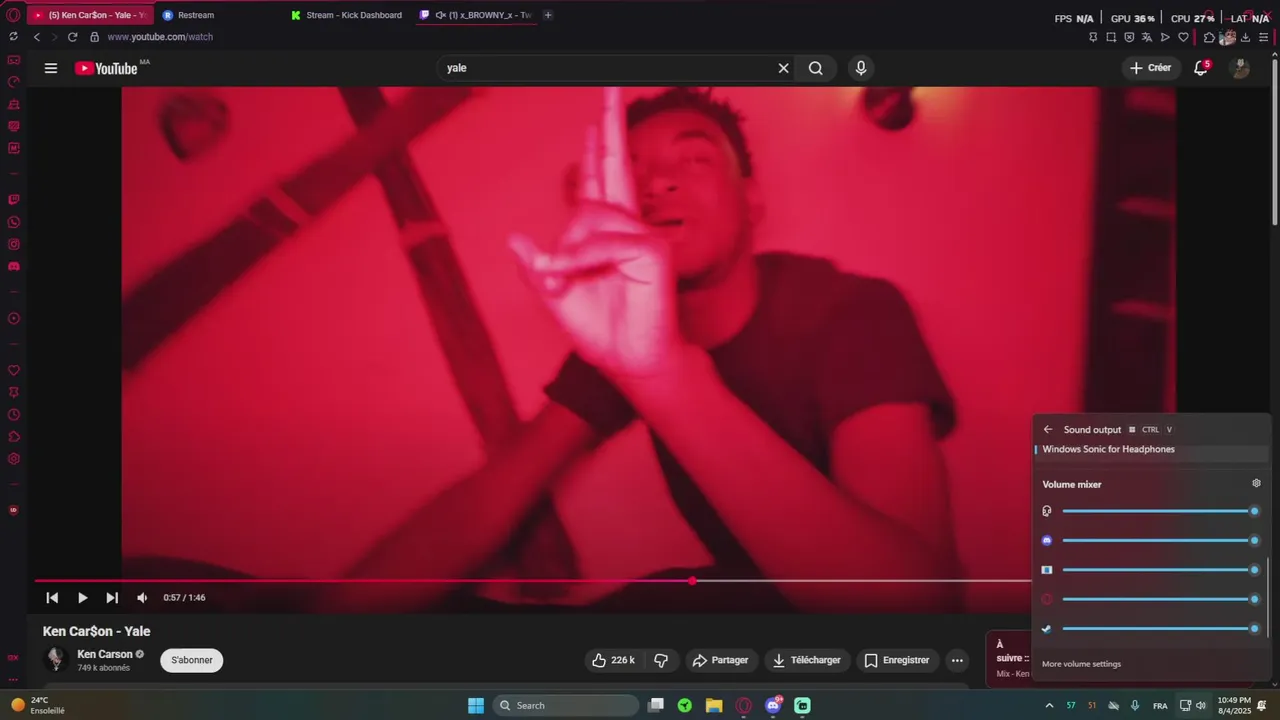Viewport: 1280px width, 720px height.
Task: Save the video via Enregistrer
Action: pos(897,660)
